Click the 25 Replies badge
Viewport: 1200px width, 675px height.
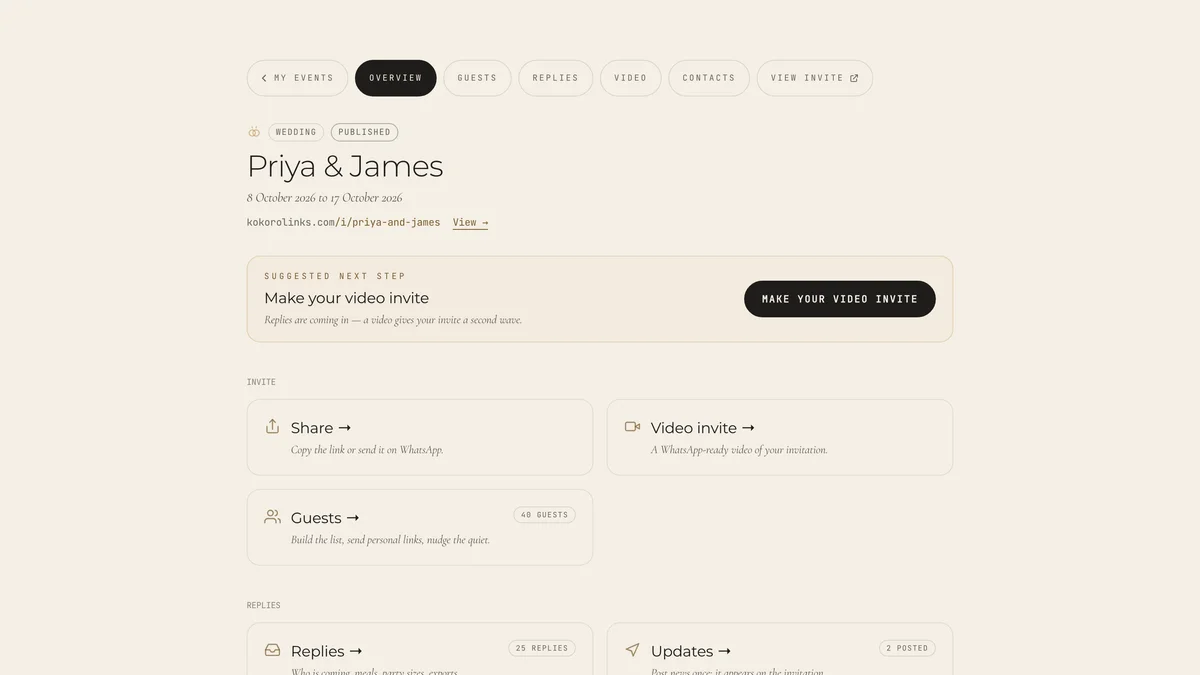(x=542, y=648)
